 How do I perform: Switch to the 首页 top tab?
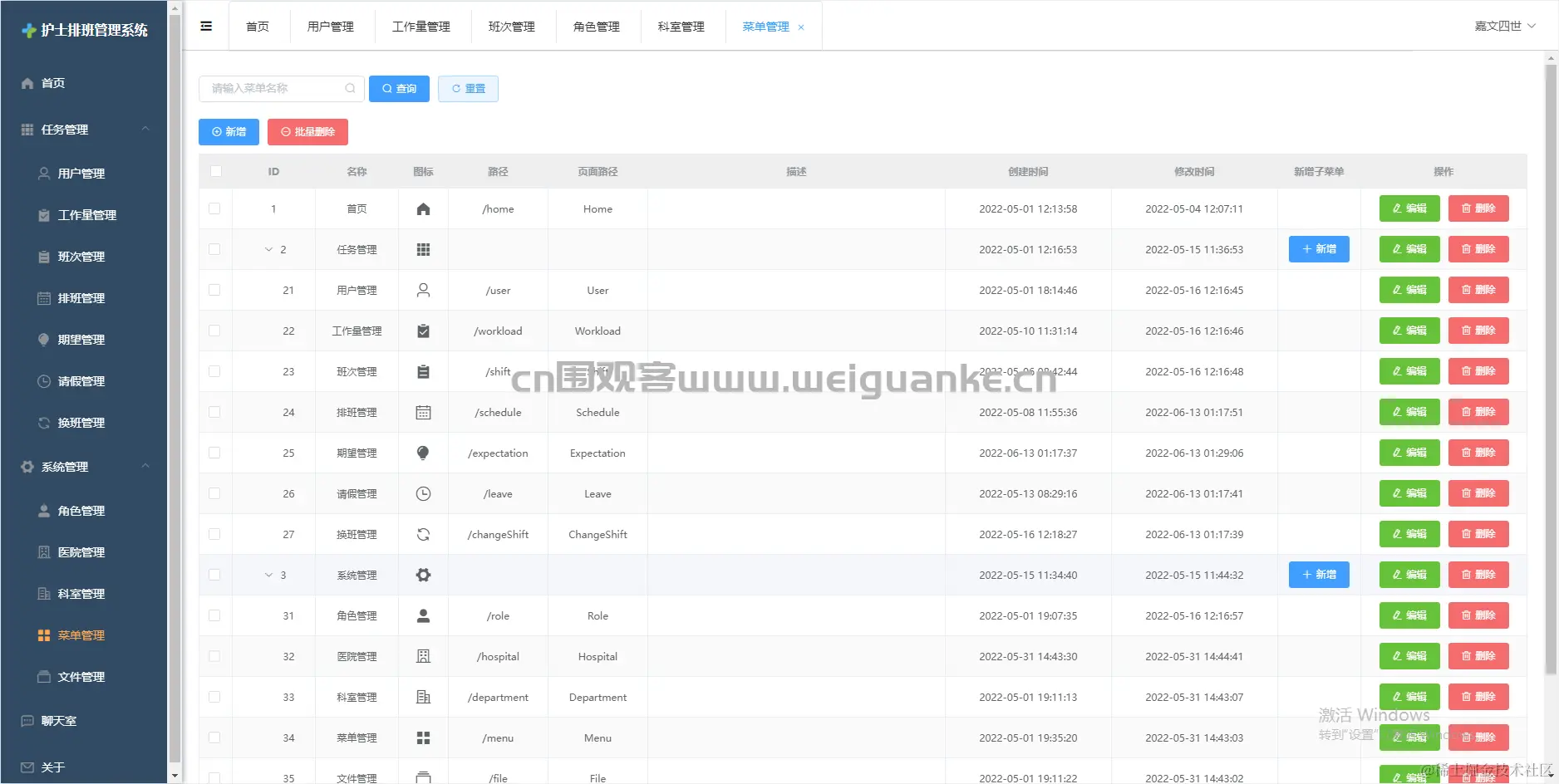pyautogui.click(x=258, y=27)
